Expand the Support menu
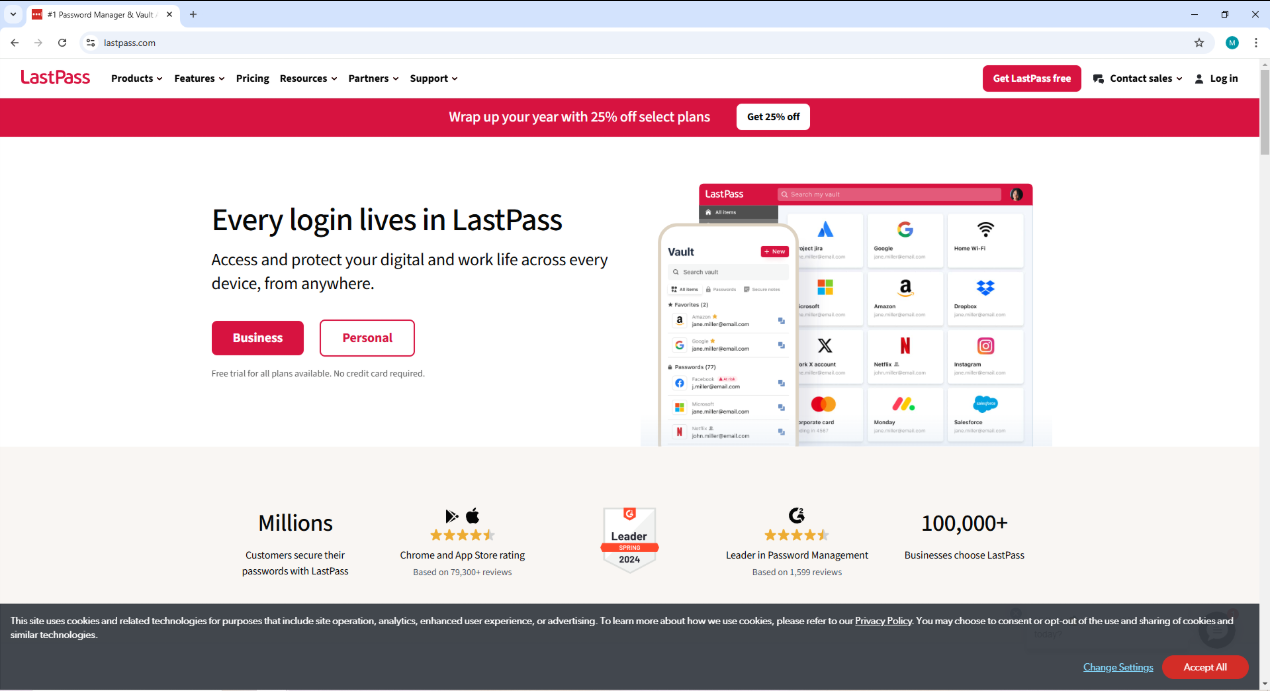 point(433,78)
